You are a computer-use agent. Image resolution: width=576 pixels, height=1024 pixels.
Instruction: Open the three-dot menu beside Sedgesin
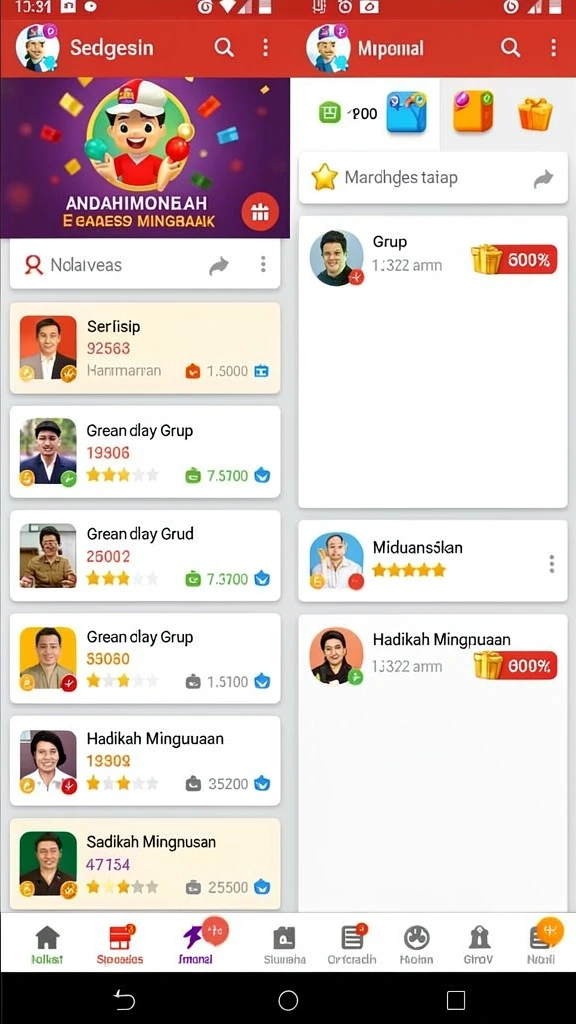(265, 48)
